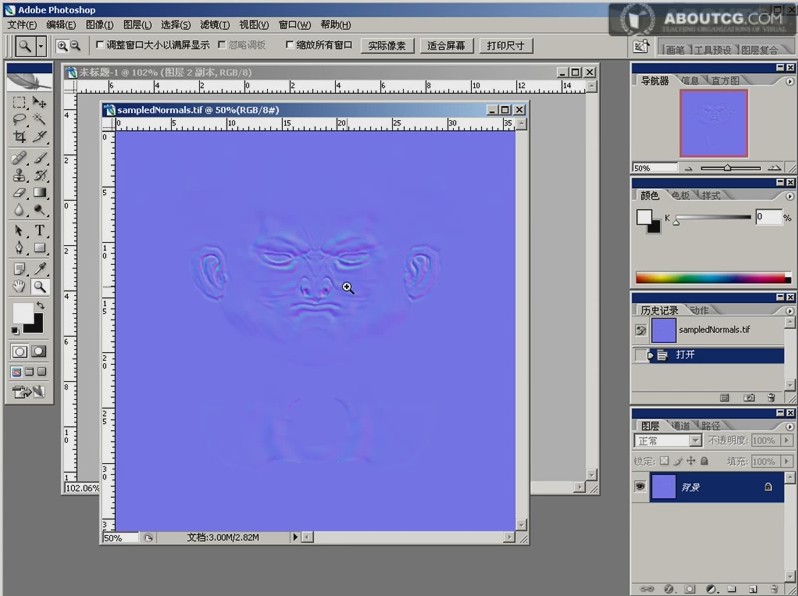Click the 打印尺寸 button
798x596 pixels.
(x=505, y=46)
